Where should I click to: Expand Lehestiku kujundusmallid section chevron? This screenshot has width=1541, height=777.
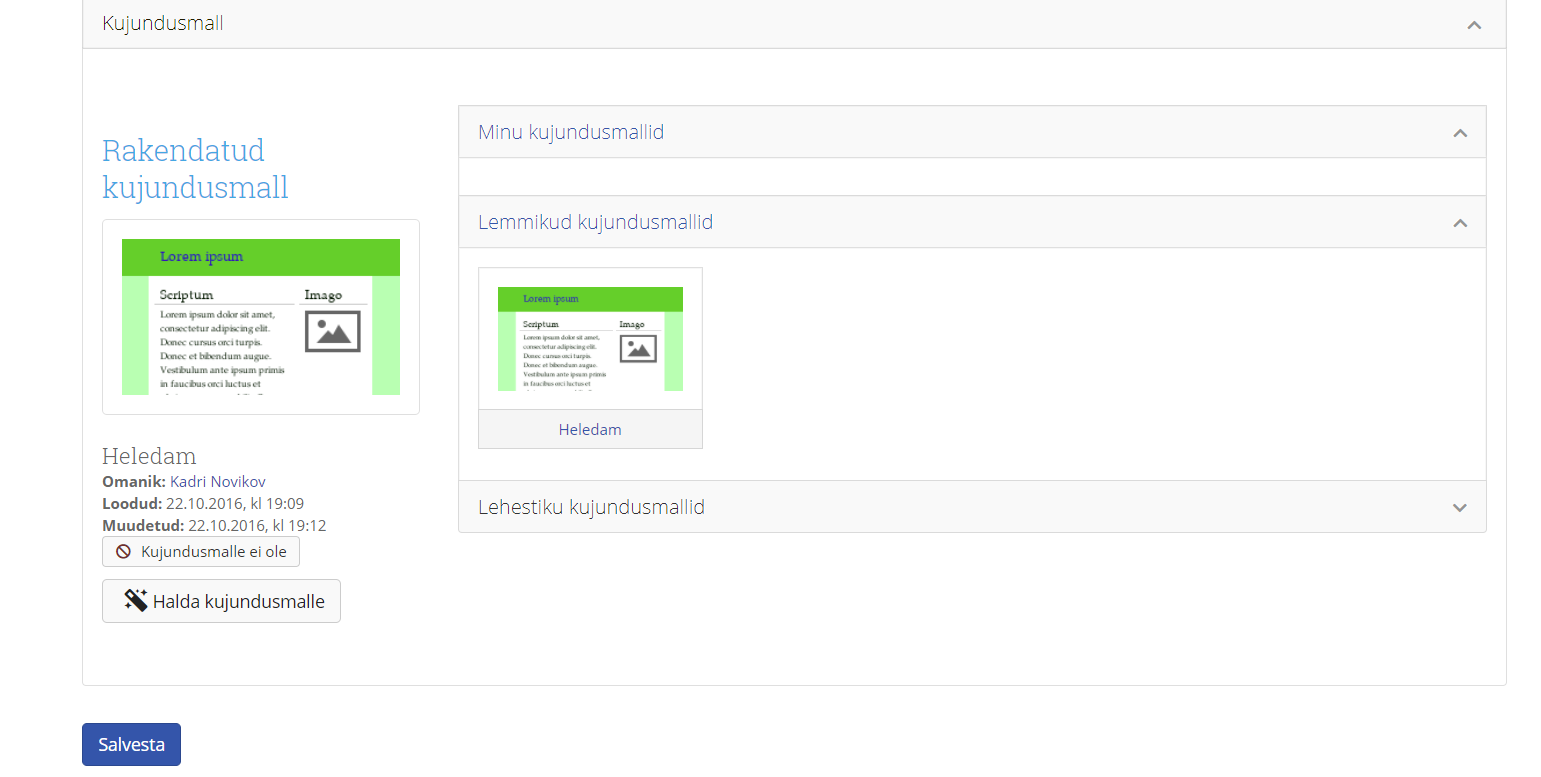coord(1460,507)
